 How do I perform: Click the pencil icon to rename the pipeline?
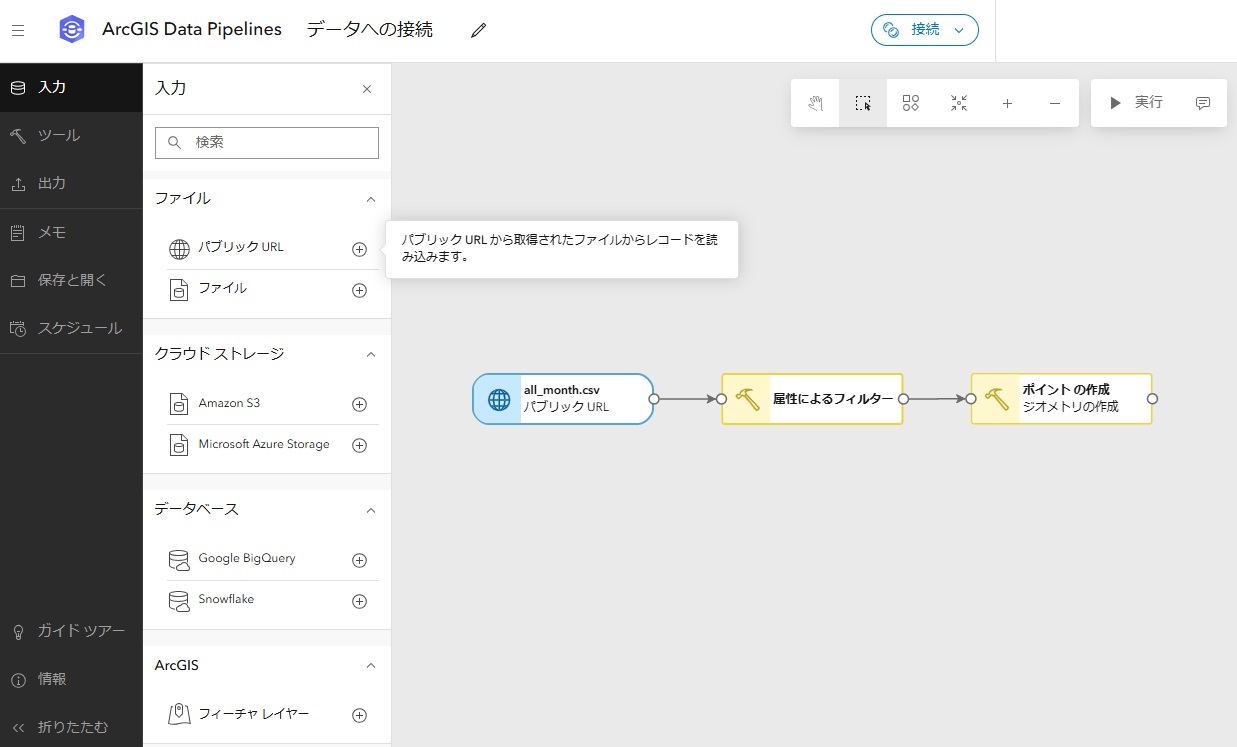point(477,30)
